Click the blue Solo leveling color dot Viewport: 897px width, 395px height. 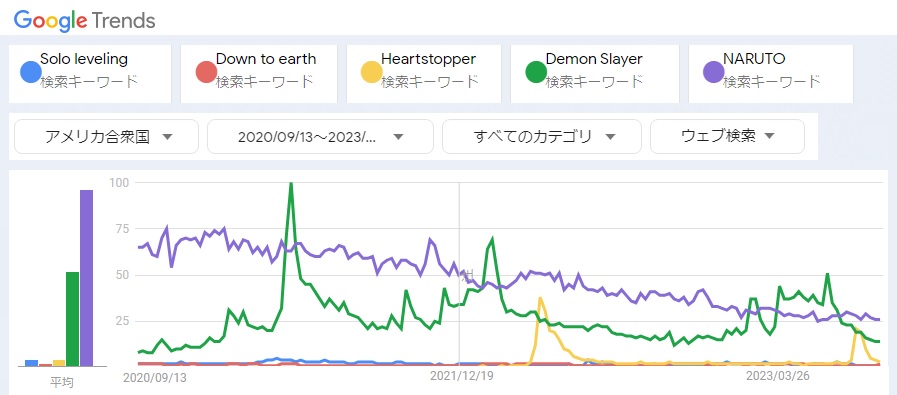30,73
